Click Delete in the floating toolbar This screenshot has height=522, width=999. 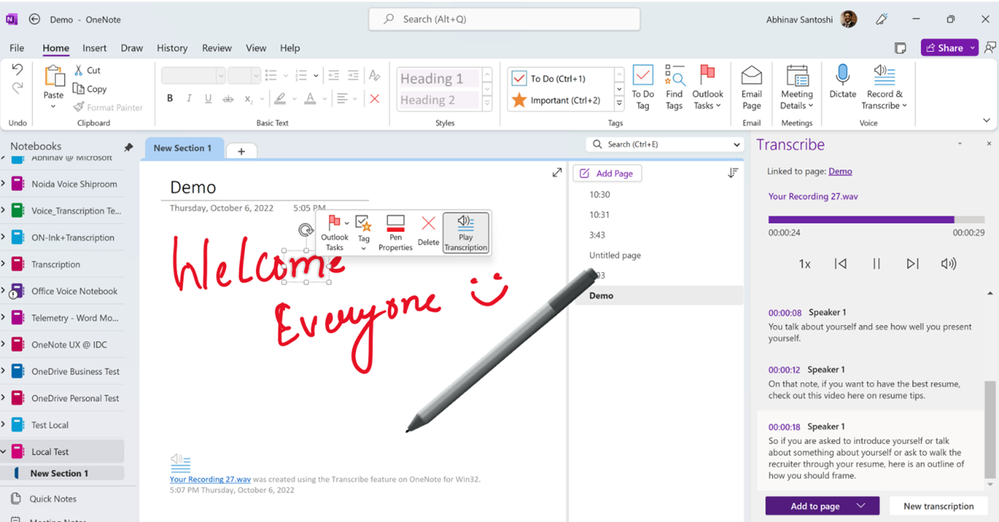(428, 231)
